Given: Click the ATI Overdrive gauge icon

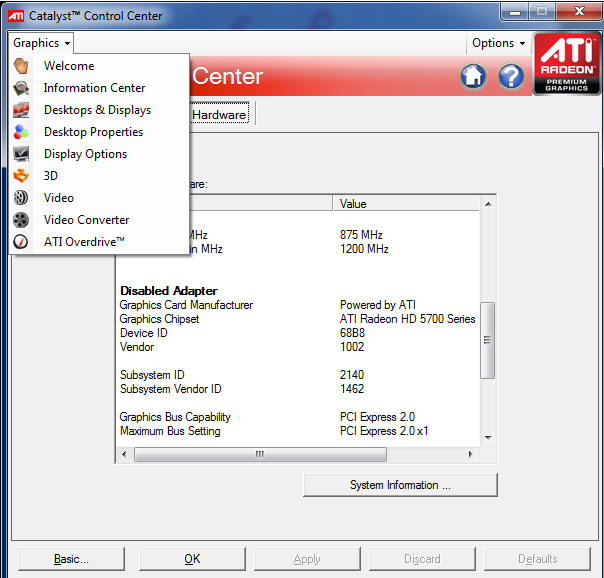Looking at the screenshot, I should pos(21,242).
